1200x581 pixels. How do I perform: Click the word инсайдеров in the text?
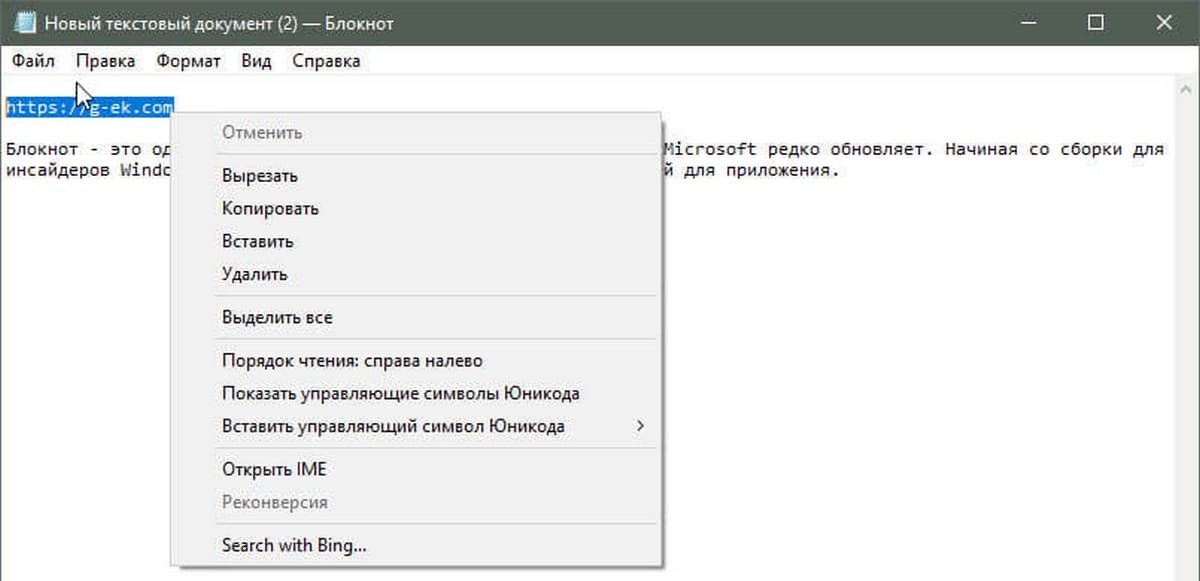point(58,170)
